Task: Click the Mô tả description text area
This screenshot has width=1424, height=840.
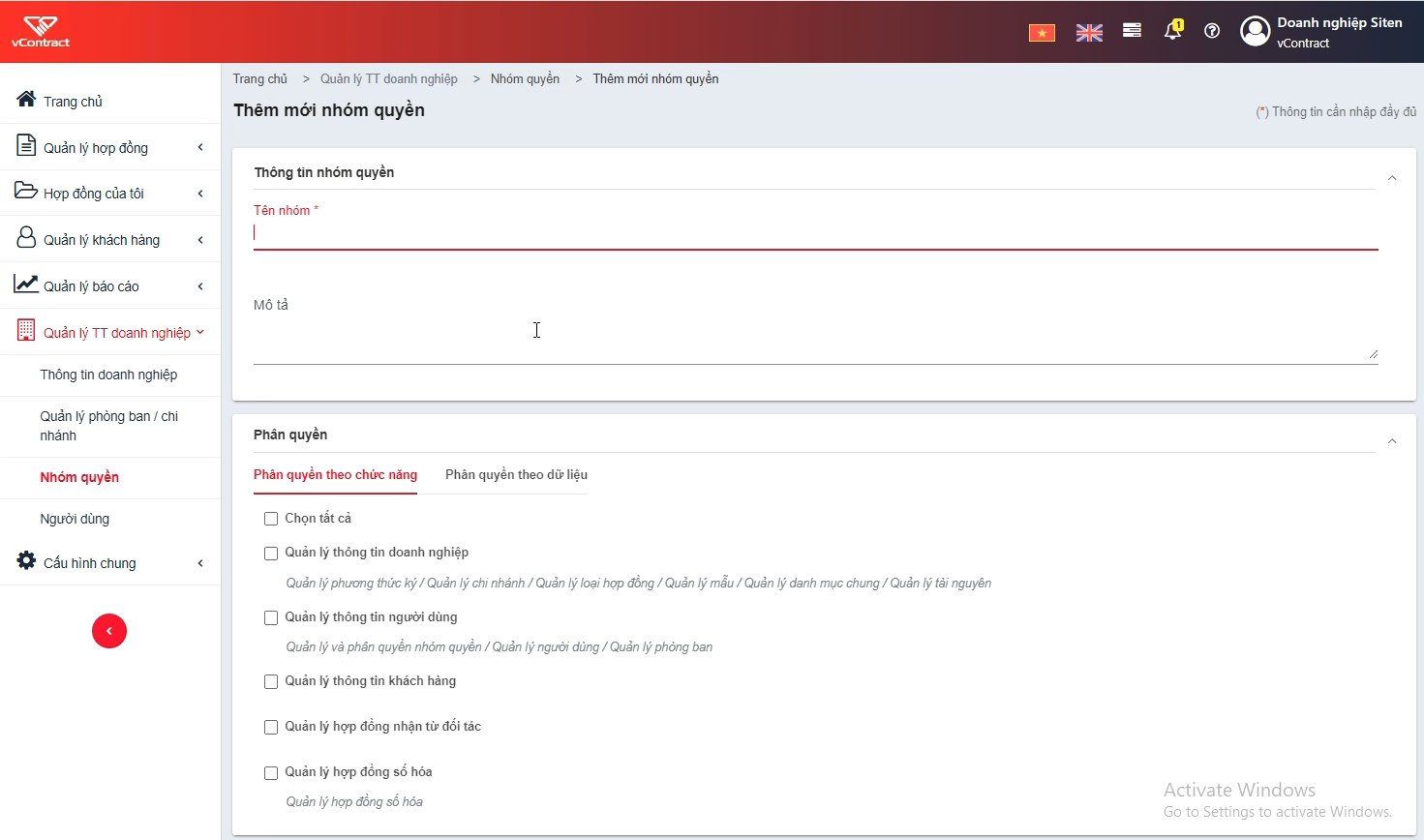Action: (815, 339)
